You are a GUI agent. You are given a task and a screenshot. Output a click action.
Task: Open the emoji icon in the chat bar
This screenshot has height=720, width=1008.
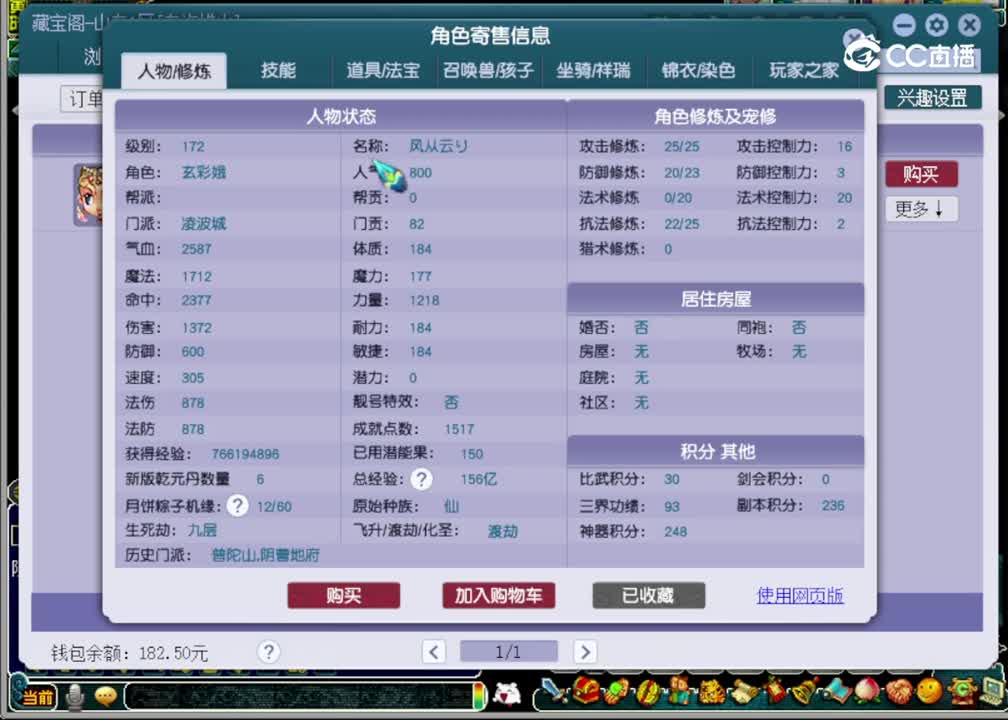(x=106, y=697)
